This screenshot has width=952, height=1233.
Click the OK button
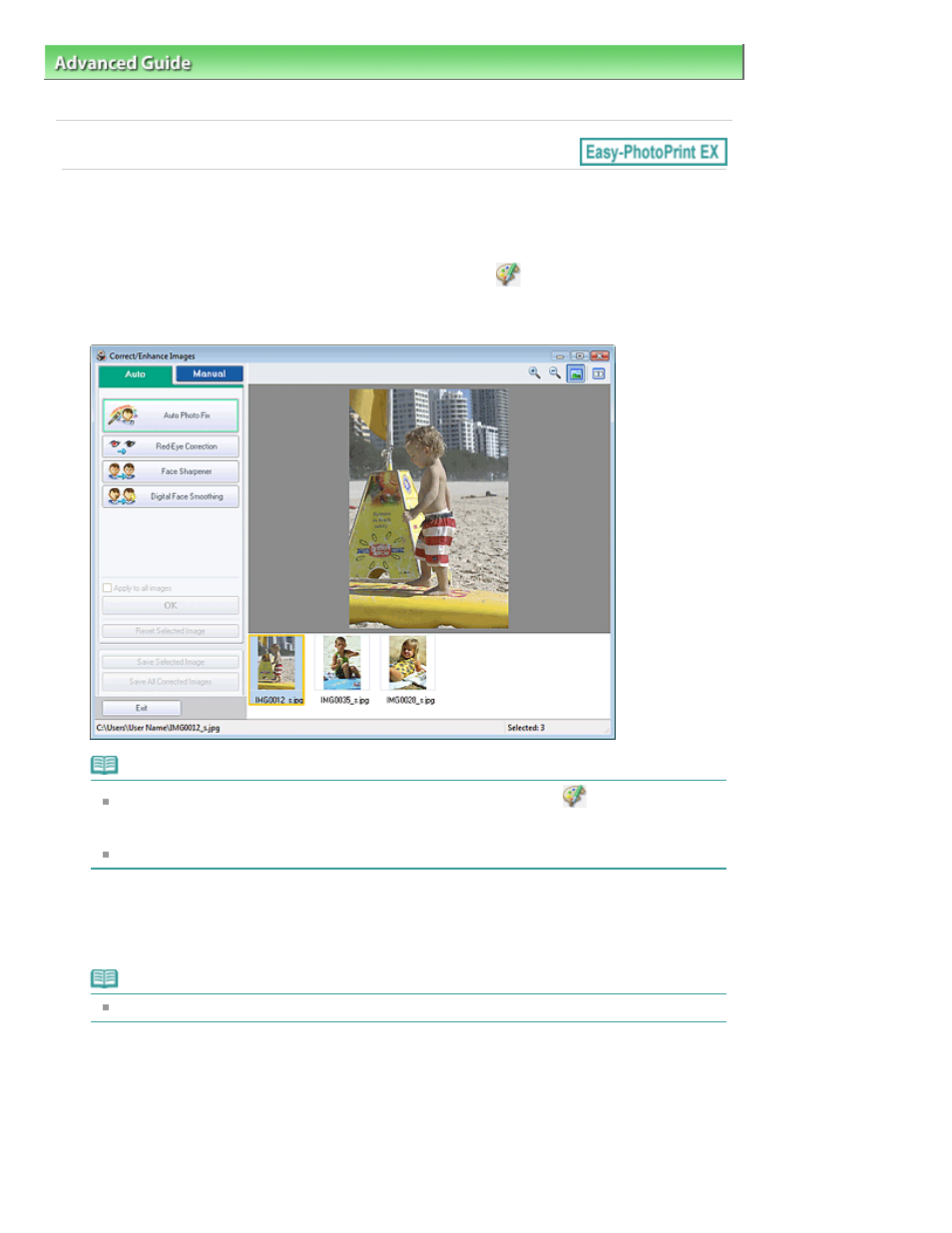[x=171, y=605]
